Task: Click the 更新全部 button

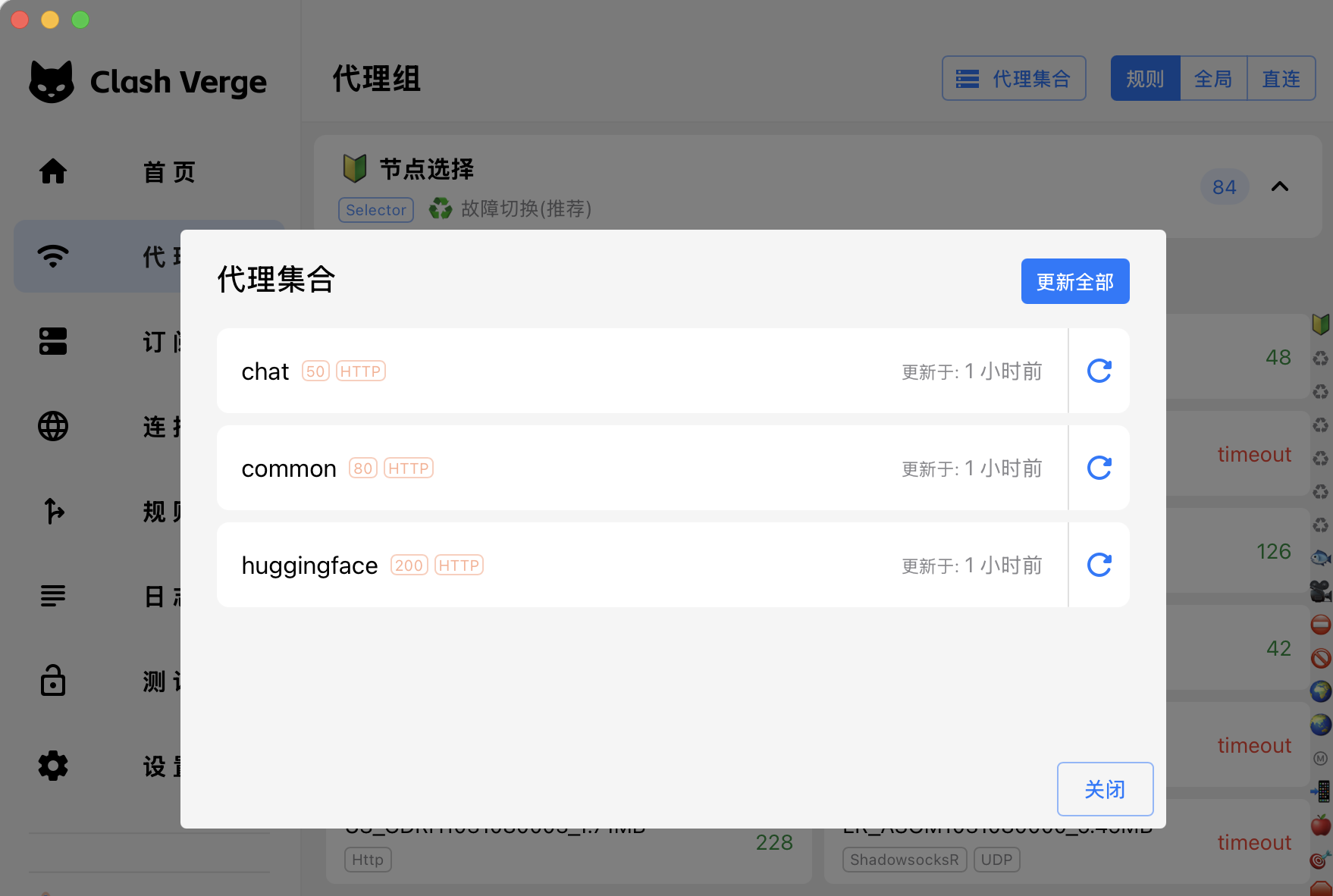Action: [x=1075, y=281]
